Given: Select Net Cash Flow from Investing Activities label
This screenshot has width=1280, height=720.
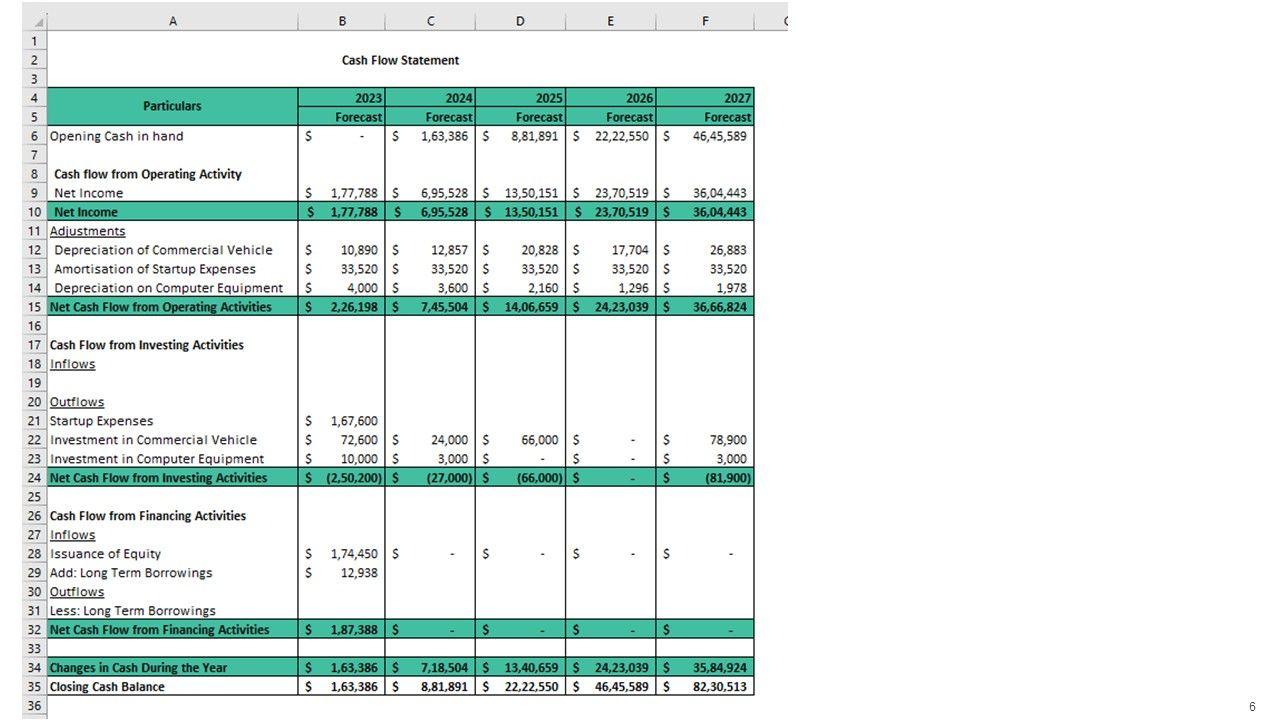Looking at the screenshot, I should point(159,478).
